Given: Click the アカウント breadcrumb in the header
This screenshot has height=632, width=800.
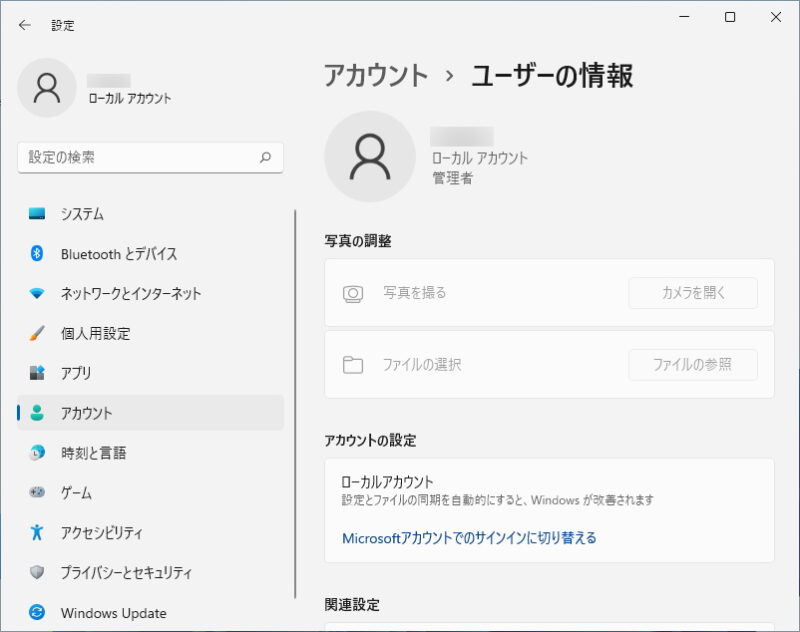Looking at the screenshot, I should pos(376,76).
